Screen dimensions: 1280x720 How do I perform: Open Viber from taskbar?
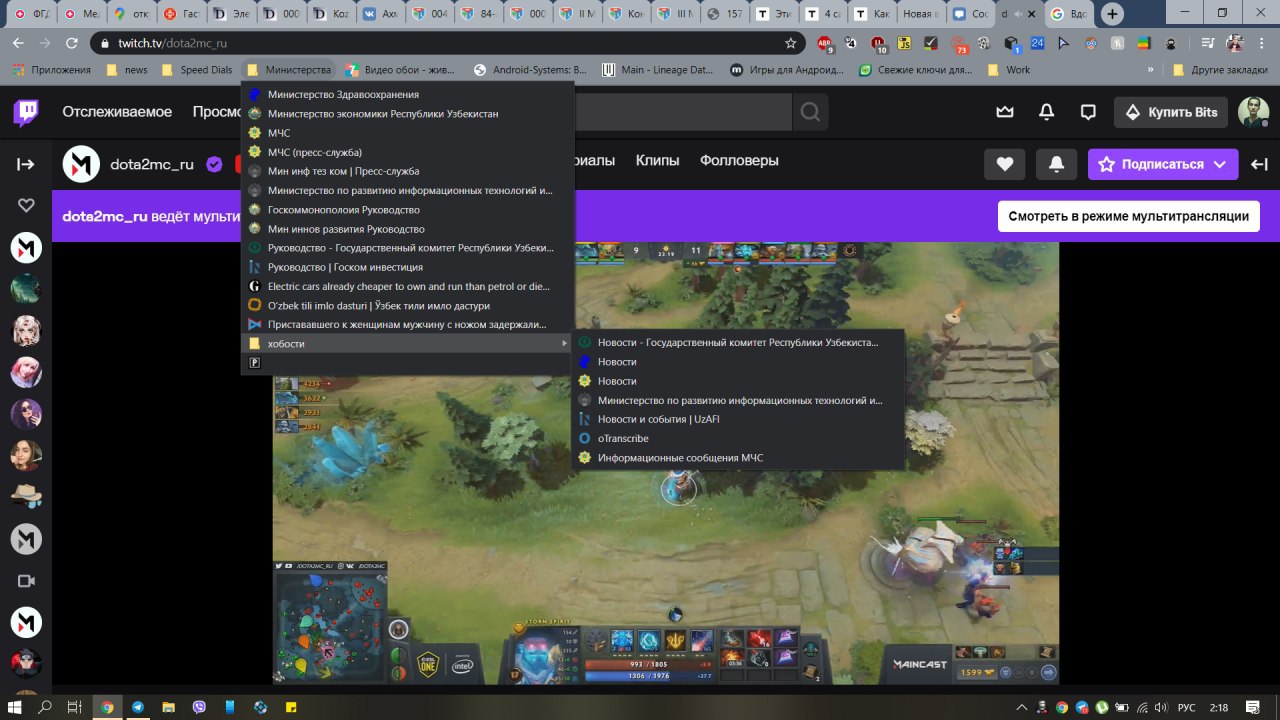click(199, 707)
